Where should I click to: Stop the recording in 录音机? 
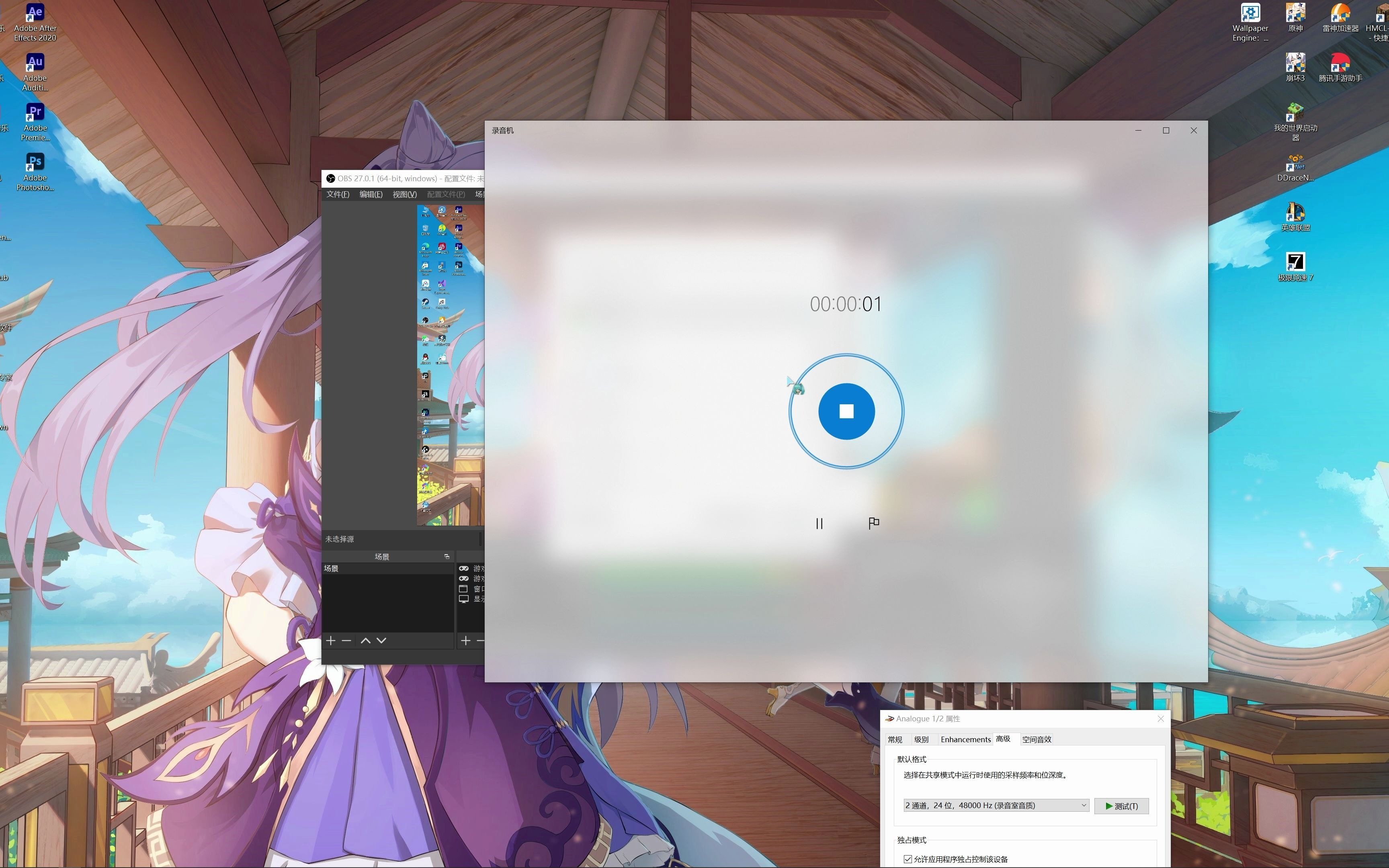pyautogui.click(x=846, y=411)
